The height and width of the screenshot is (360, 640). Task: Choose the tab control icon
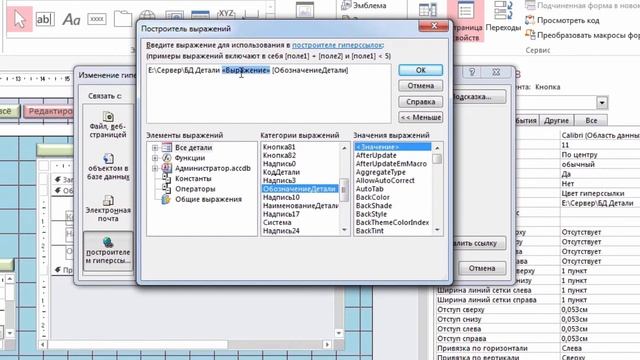point(122,19)
